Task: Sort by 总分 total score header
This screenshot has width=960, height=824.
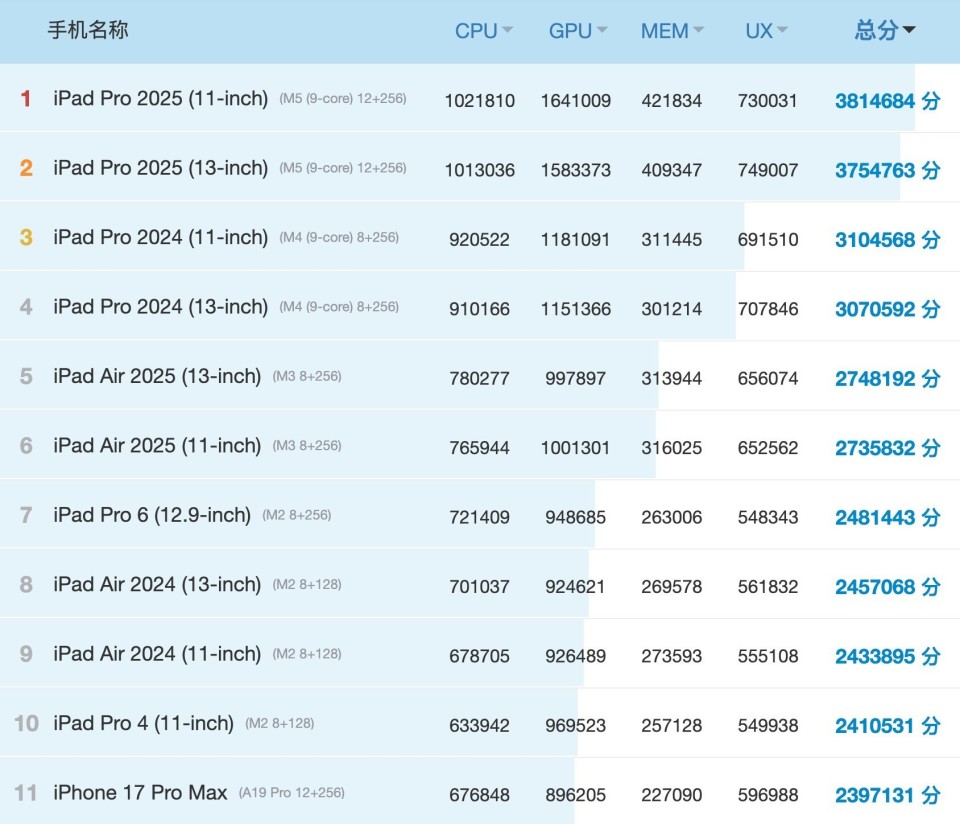Action: tap(885, 30)
